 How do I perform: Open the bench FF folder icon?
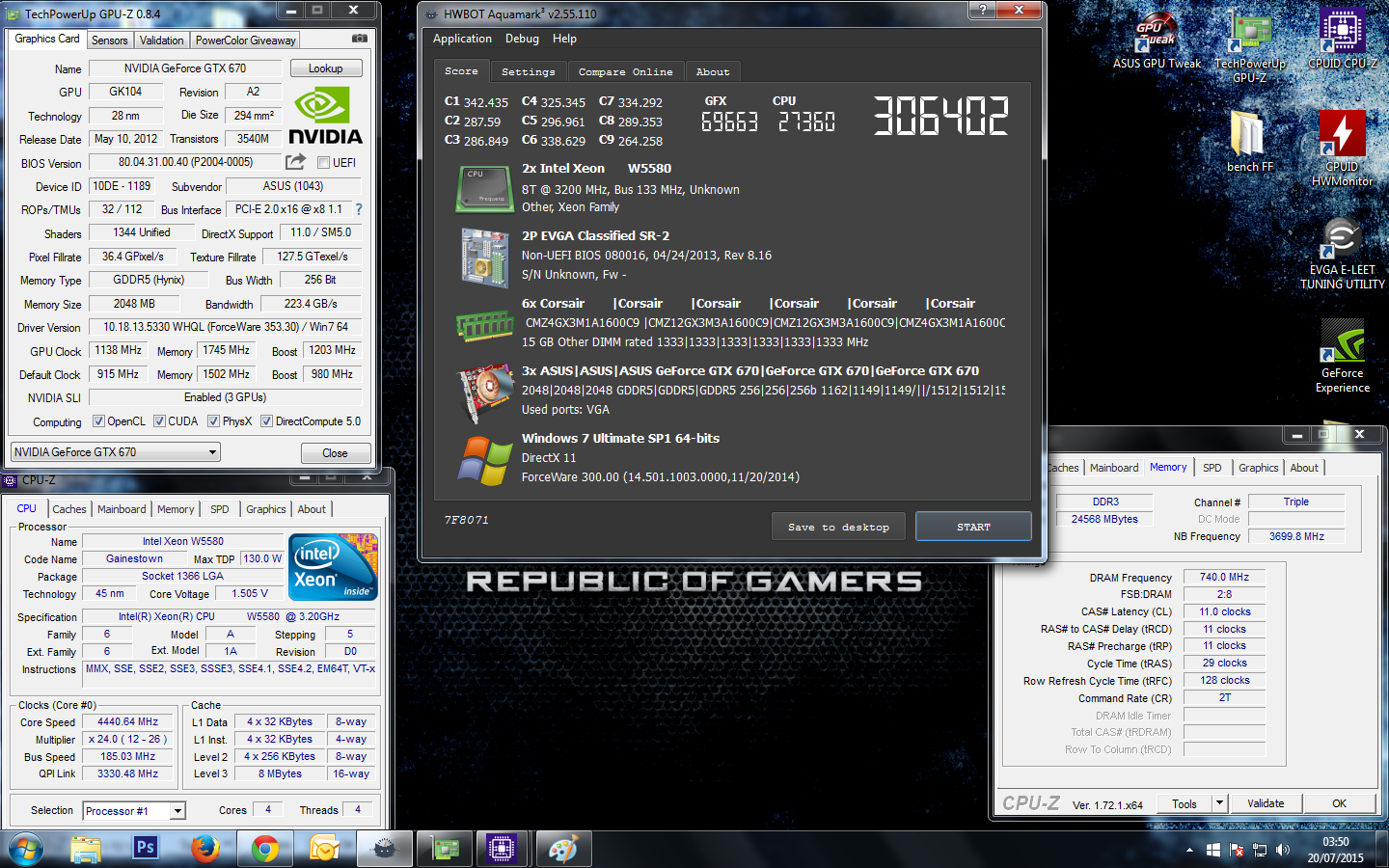tap(1249, 140)
